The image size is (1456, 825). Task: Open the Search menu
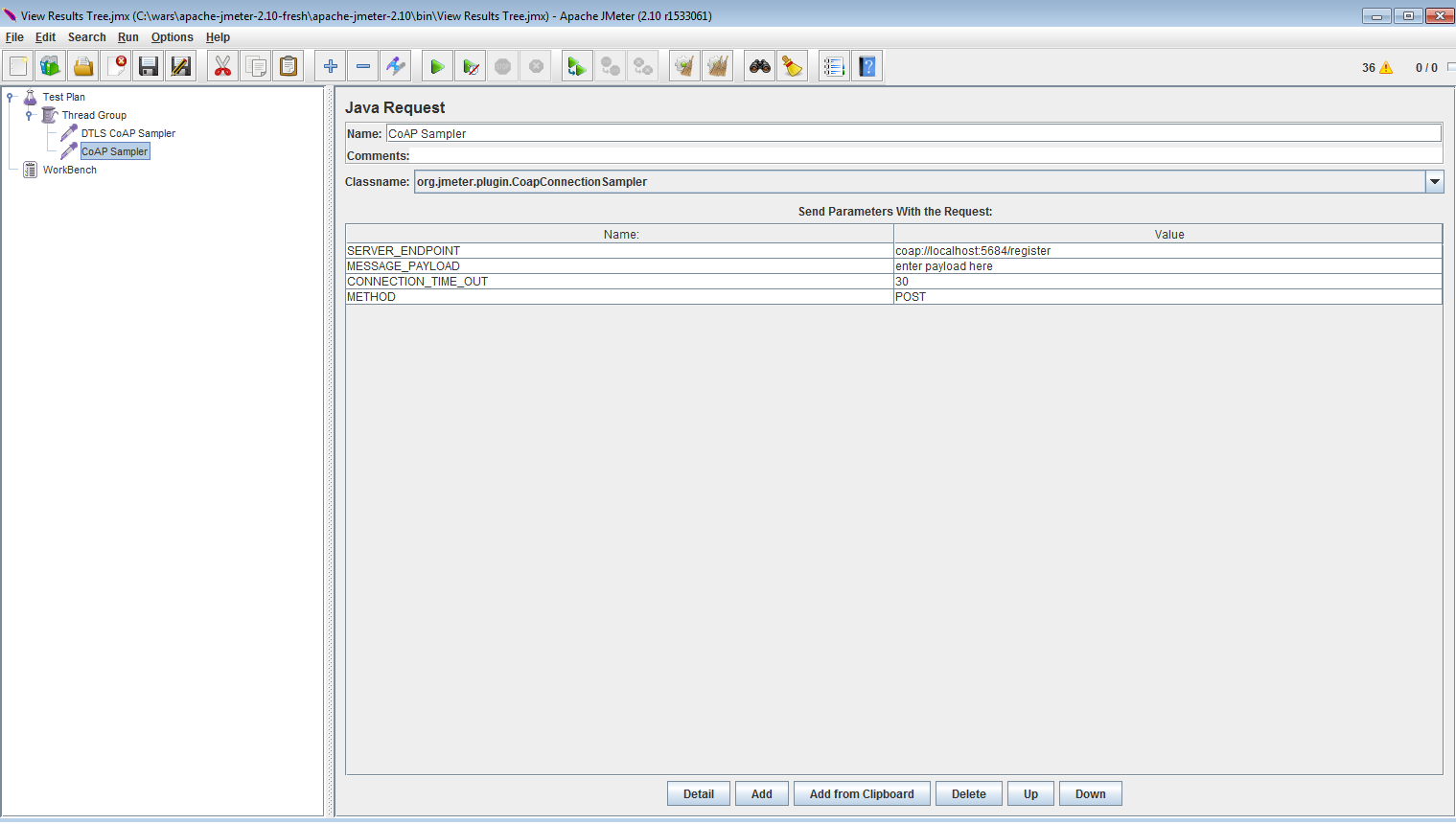[x=86, y=37]
